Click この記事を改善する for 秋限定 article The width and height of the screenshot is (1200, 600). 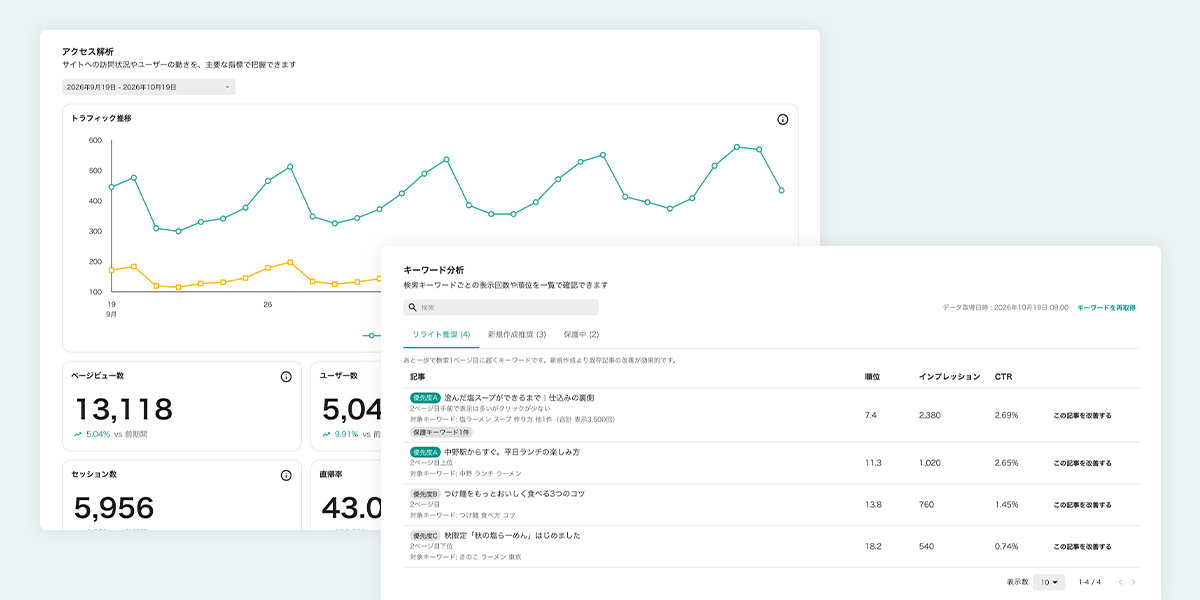[x=1082, y=547]
